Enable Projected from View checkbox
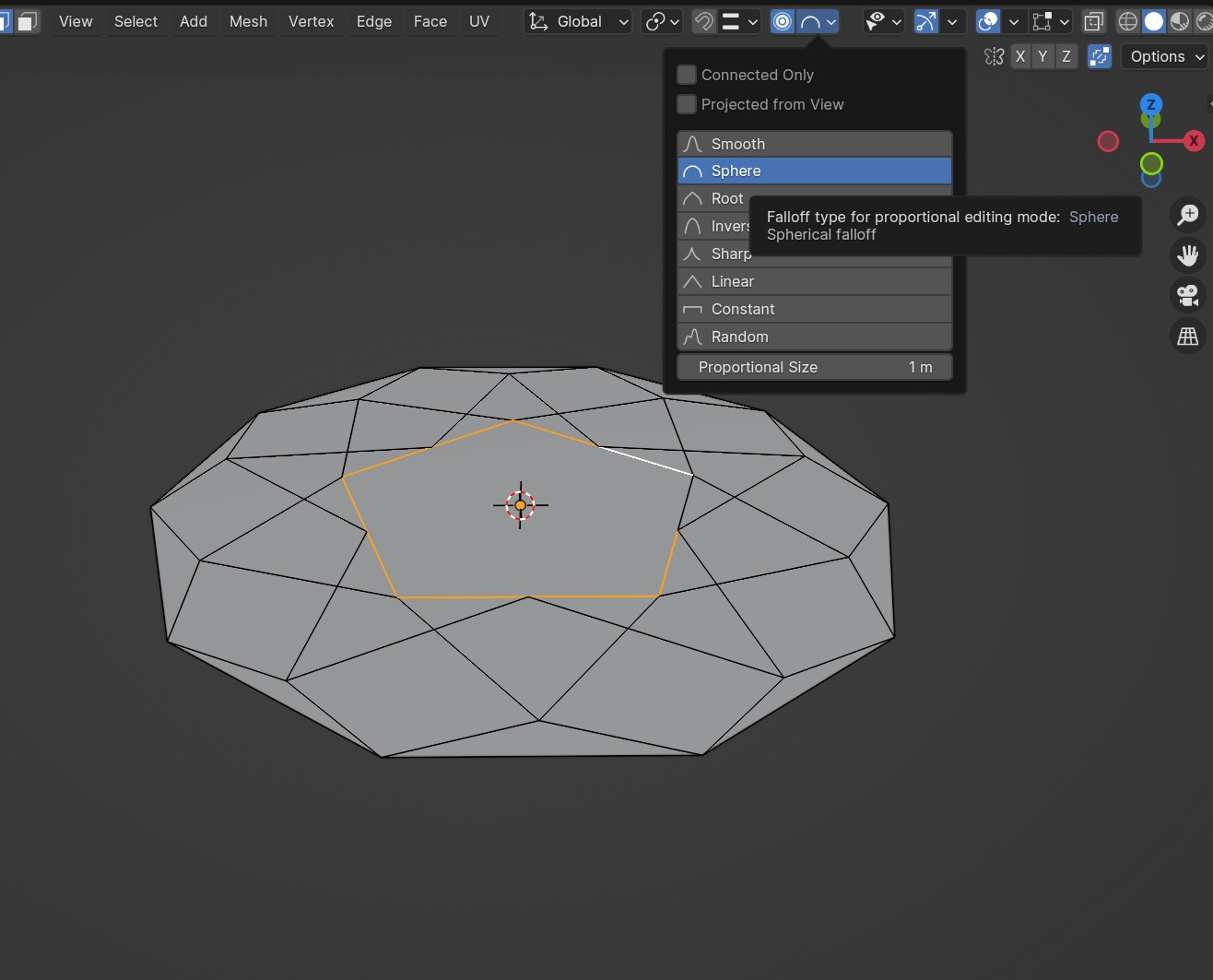The width and height of the screenshot is (1213, 980). (687, 104)
